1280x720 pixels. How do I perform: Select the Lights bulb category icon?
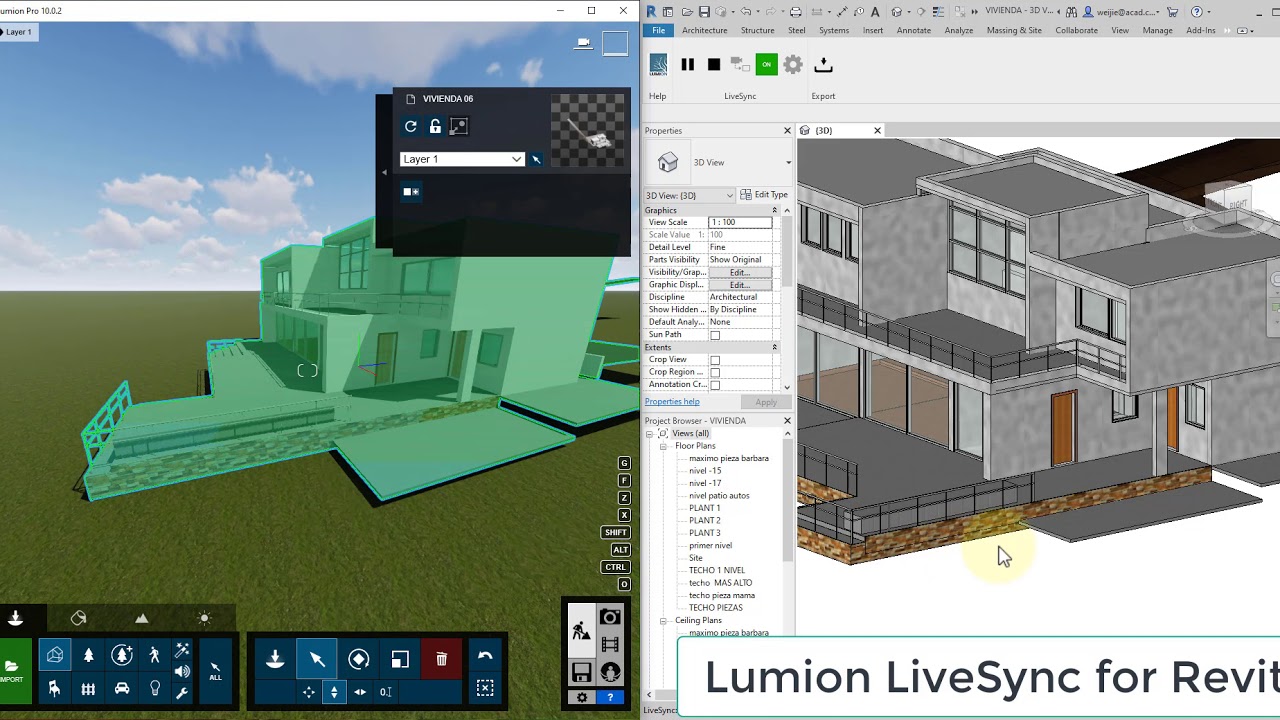pos(155,689)
